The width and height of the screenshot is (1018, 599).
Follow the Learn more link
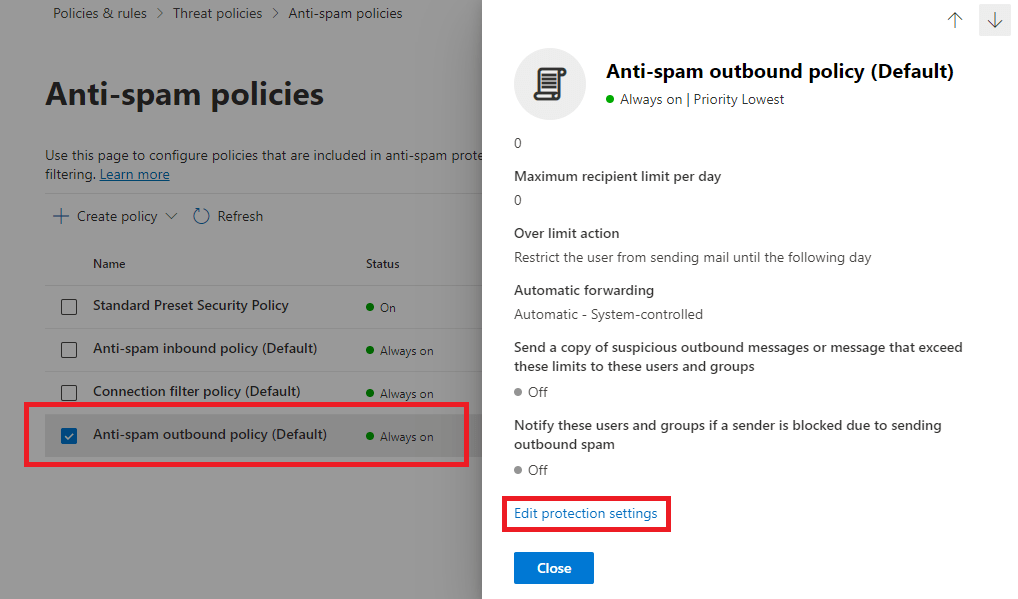[134, 174]
